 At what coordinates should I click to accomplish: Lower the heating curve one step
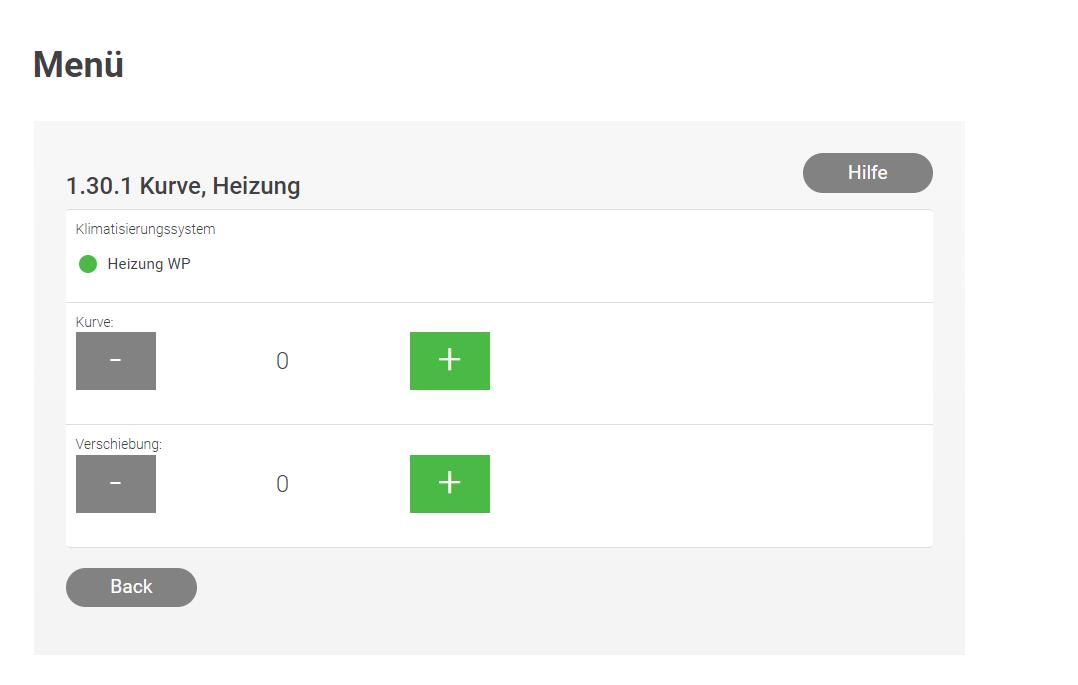(116, 360)
